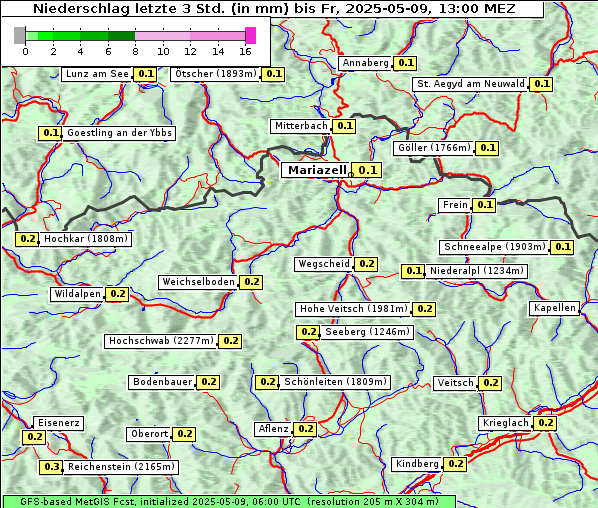Click the GFS-based MetGIS Fcst footer text
This screenshot has height=508, width=598.
(230, 502)
